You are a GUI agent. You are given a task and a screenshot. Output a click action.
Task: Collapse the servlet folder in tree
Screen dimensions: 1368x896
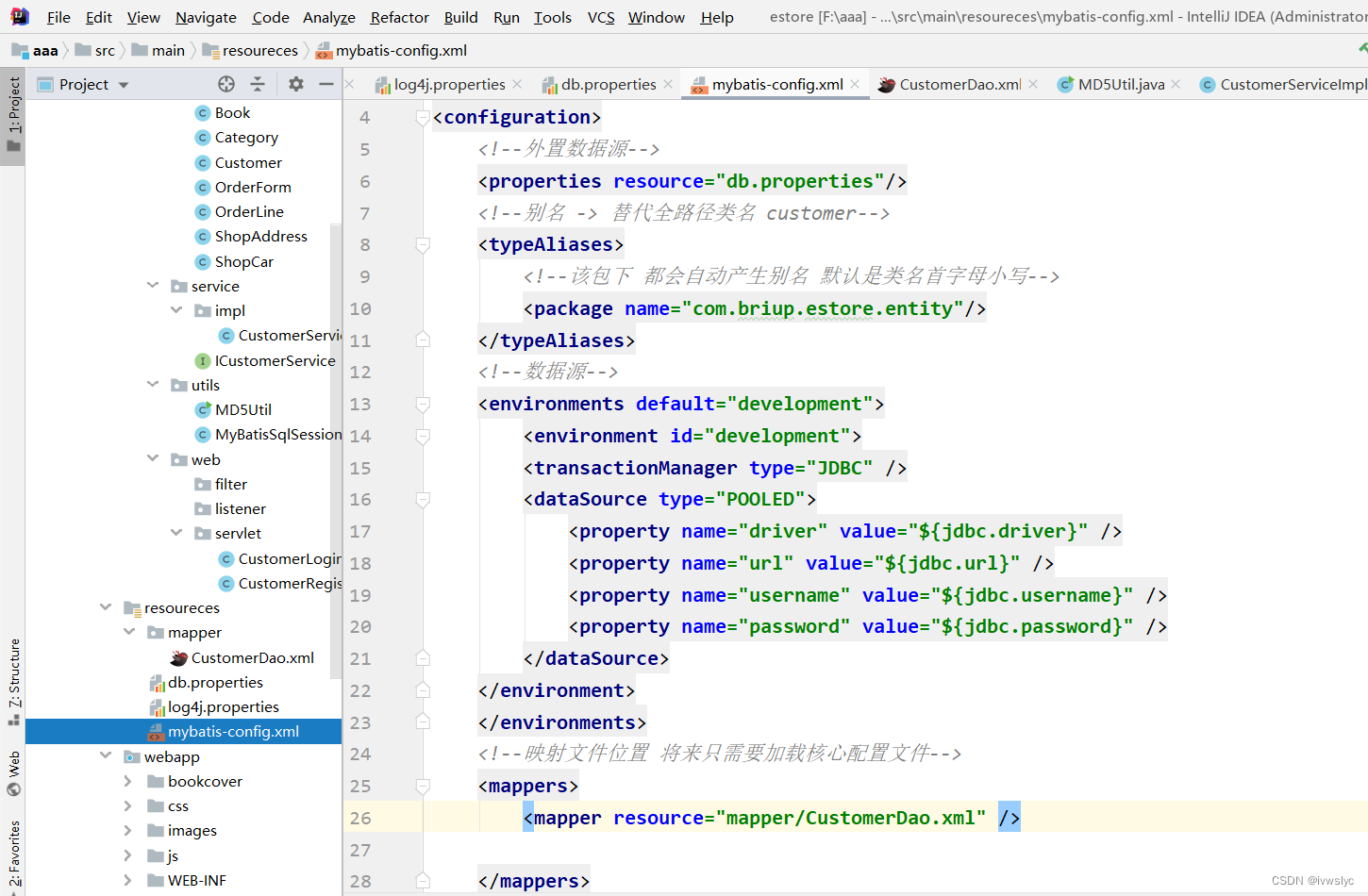[176, 532]
